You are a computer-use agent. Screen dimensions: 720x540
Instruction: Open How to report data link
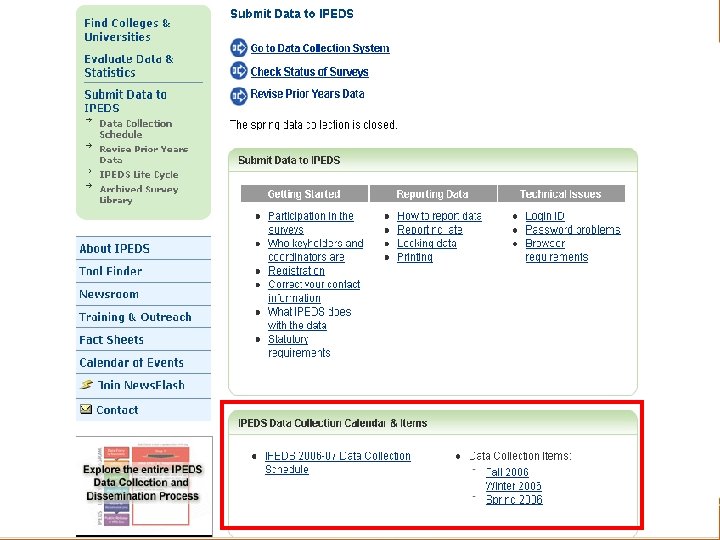tap(439, 216)
